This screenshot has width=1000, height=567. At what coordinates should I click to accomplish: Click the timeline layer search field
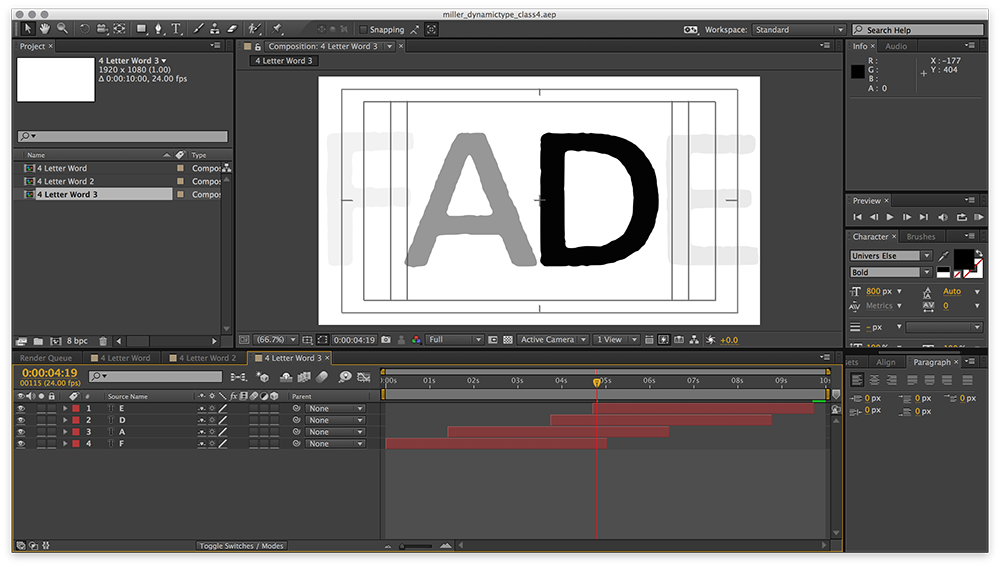pyautogui.click(x=156, y=377)
